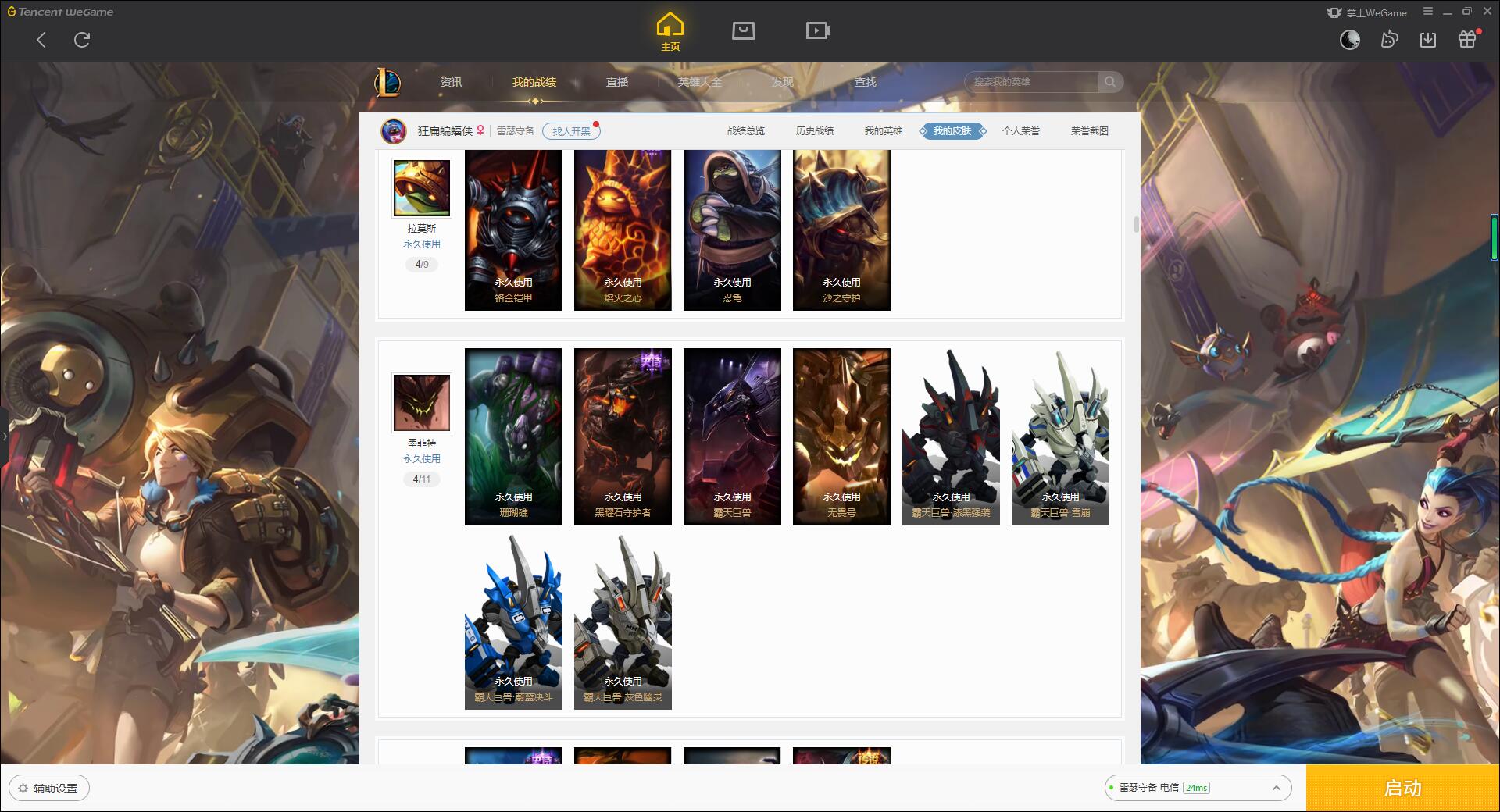Viewport: 1500px width, 812px height.
Task: Click the 找人开黑 button
Action: click(571, 131)
